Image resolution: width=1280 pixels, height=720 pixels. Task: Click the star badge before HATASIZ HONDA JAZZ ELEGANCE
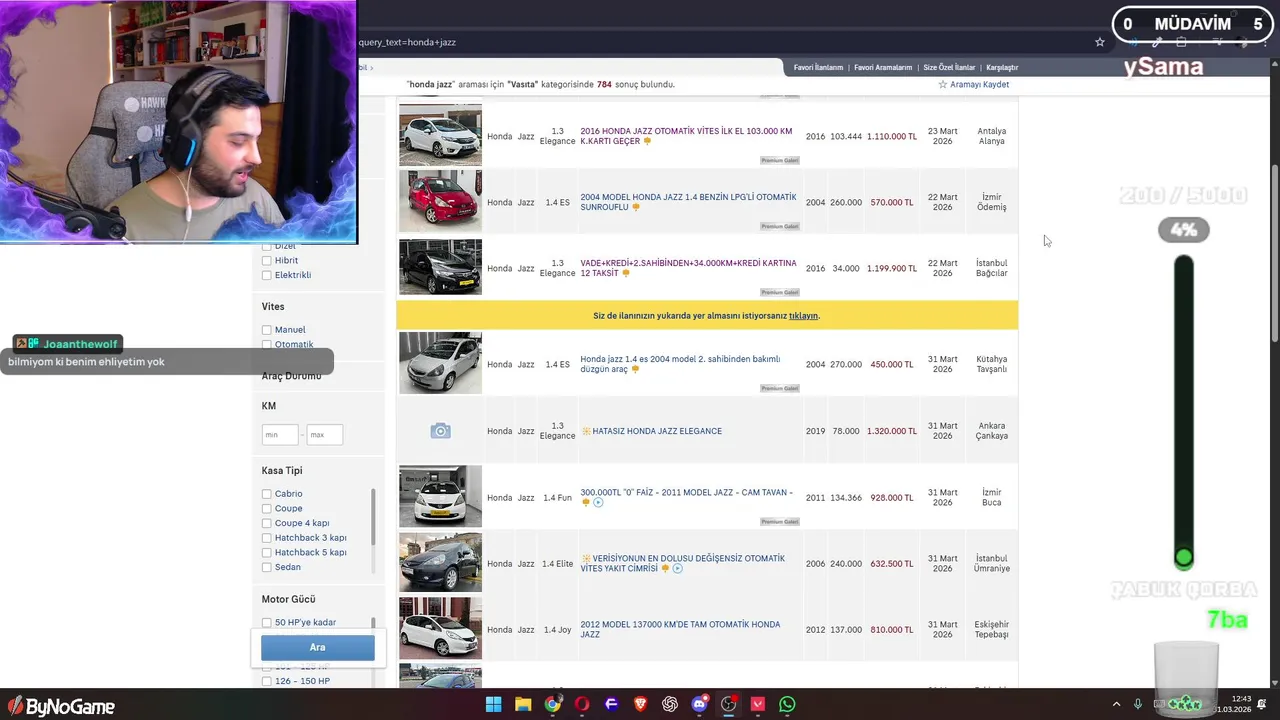pos(586,431)
